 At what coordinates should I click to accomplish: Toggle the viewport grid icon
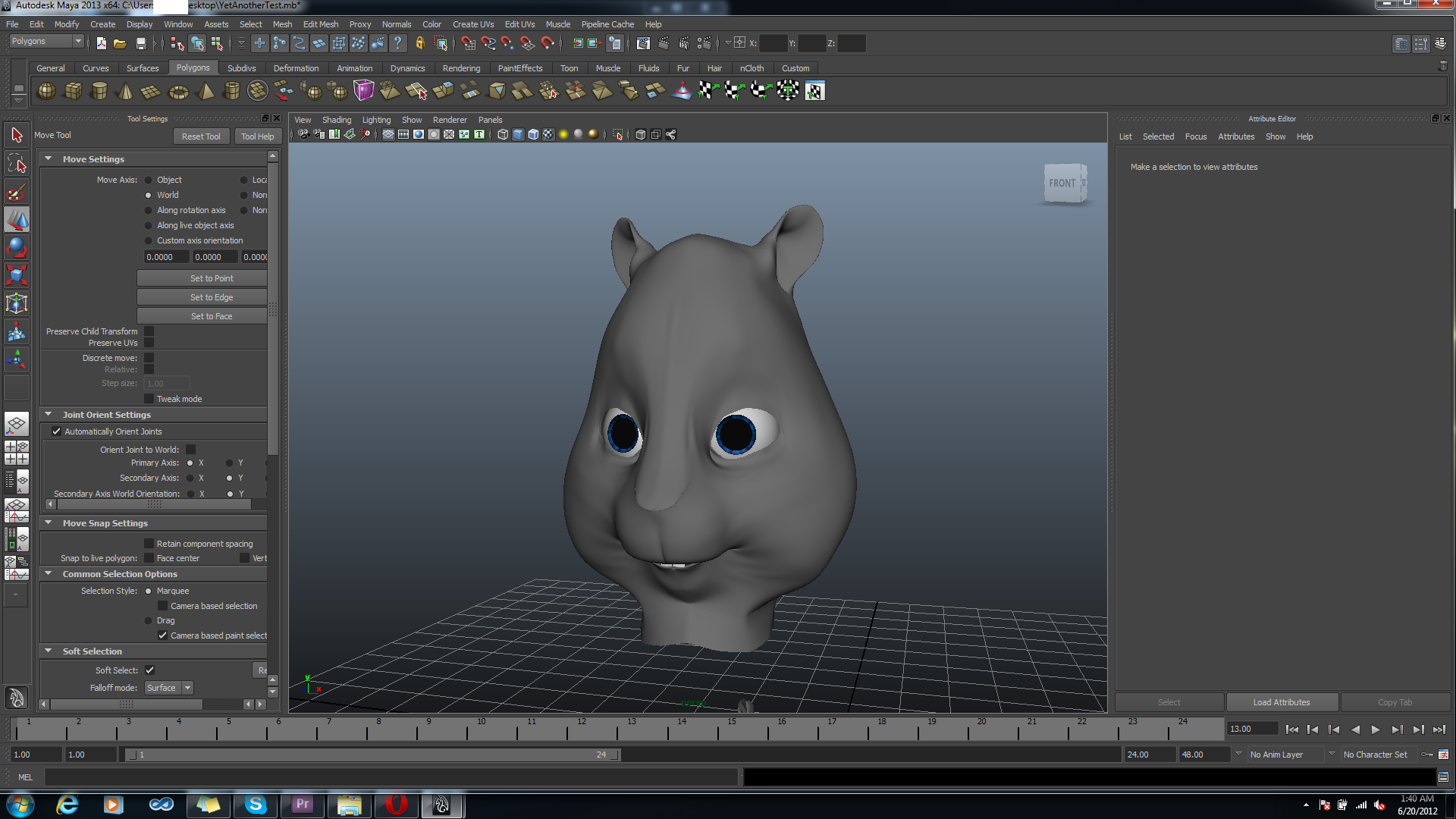(x=388, y=134)
